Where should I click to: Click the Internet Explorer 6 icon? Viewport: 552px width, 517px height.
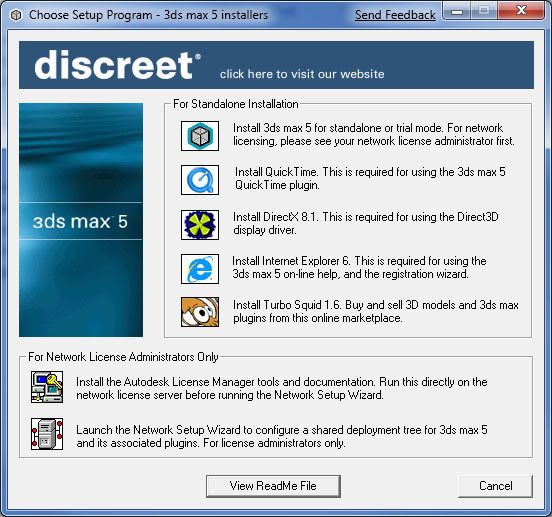pos(200,269)
